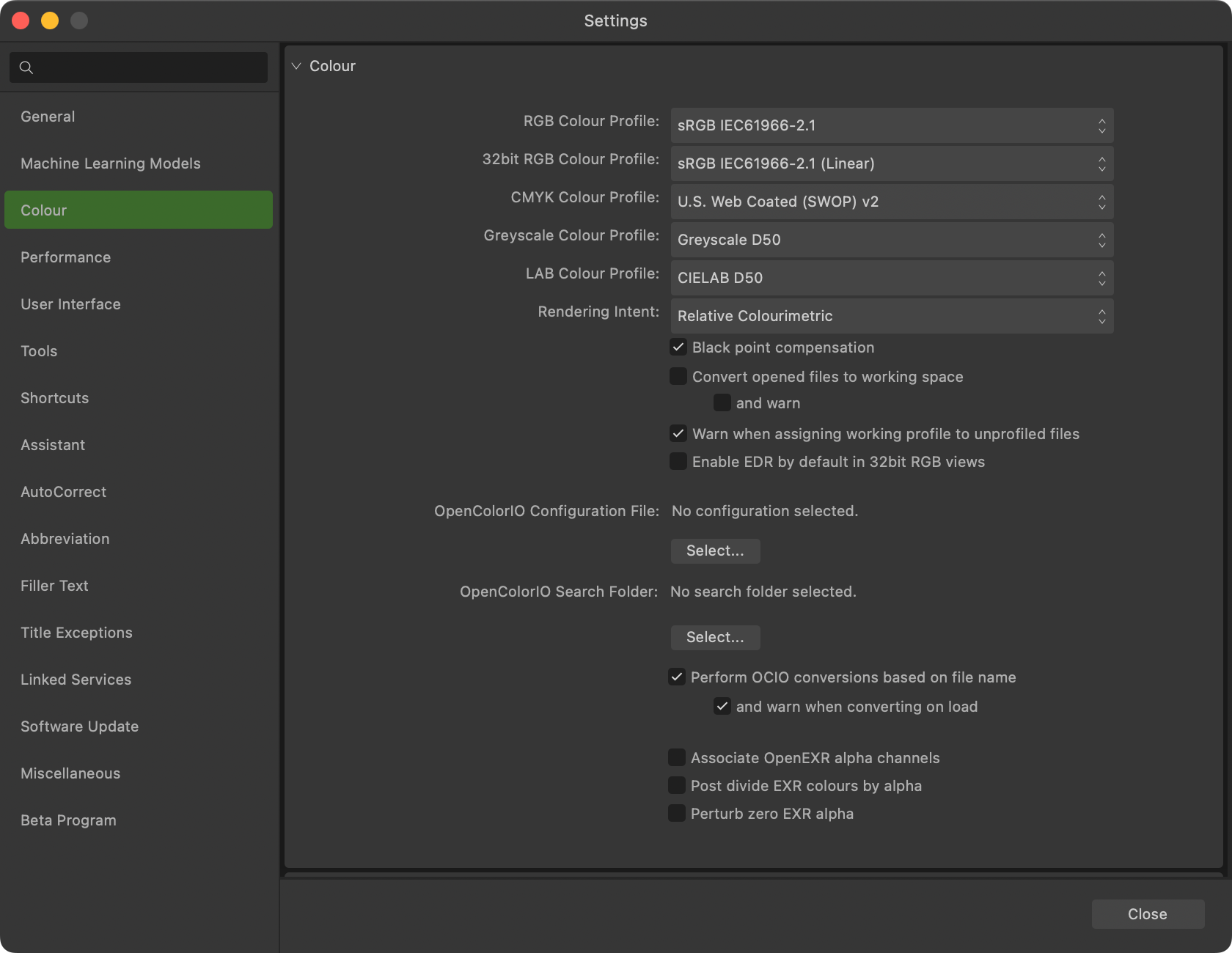Open the RGB Colour Profile dropdown

(x=891, y=125)
